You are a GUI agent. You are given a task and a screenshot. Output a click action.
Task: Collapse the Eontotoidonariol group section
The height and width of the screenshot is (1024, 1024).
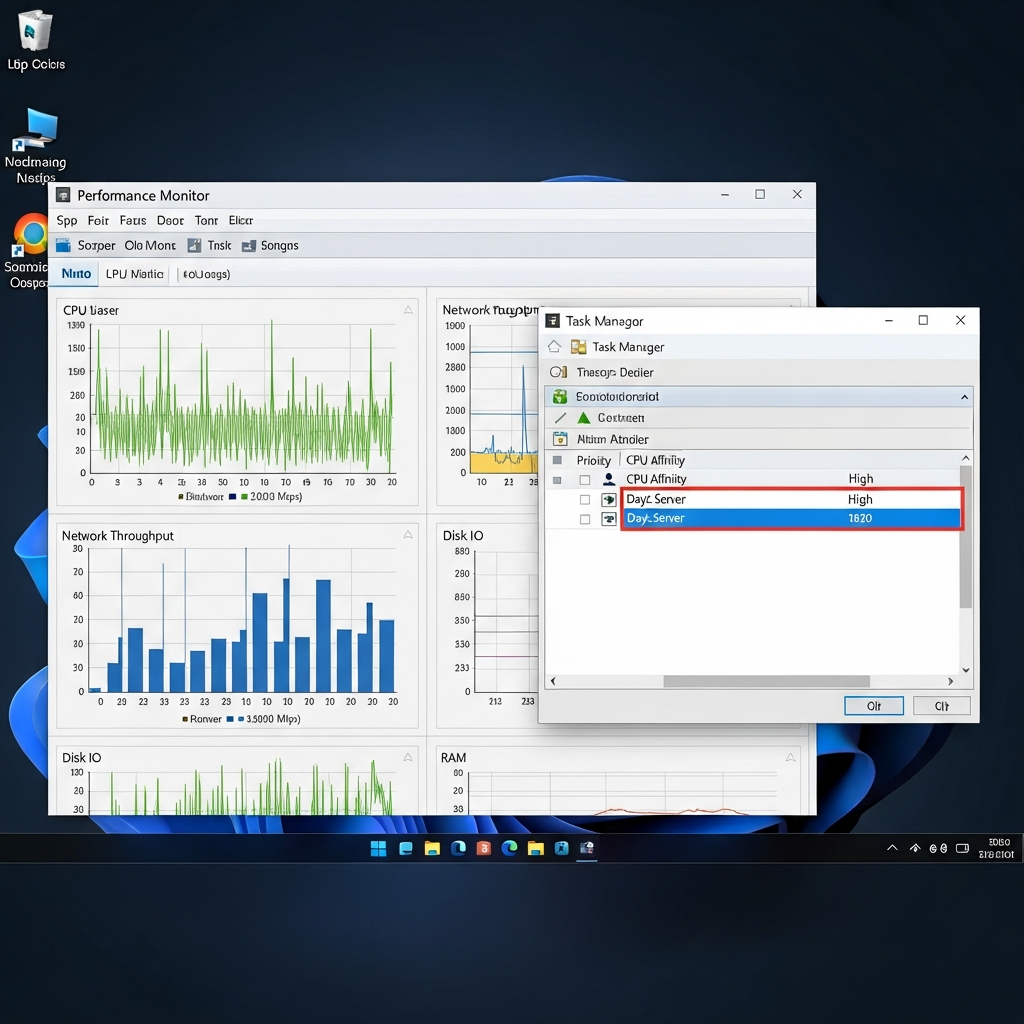(963, 397)
